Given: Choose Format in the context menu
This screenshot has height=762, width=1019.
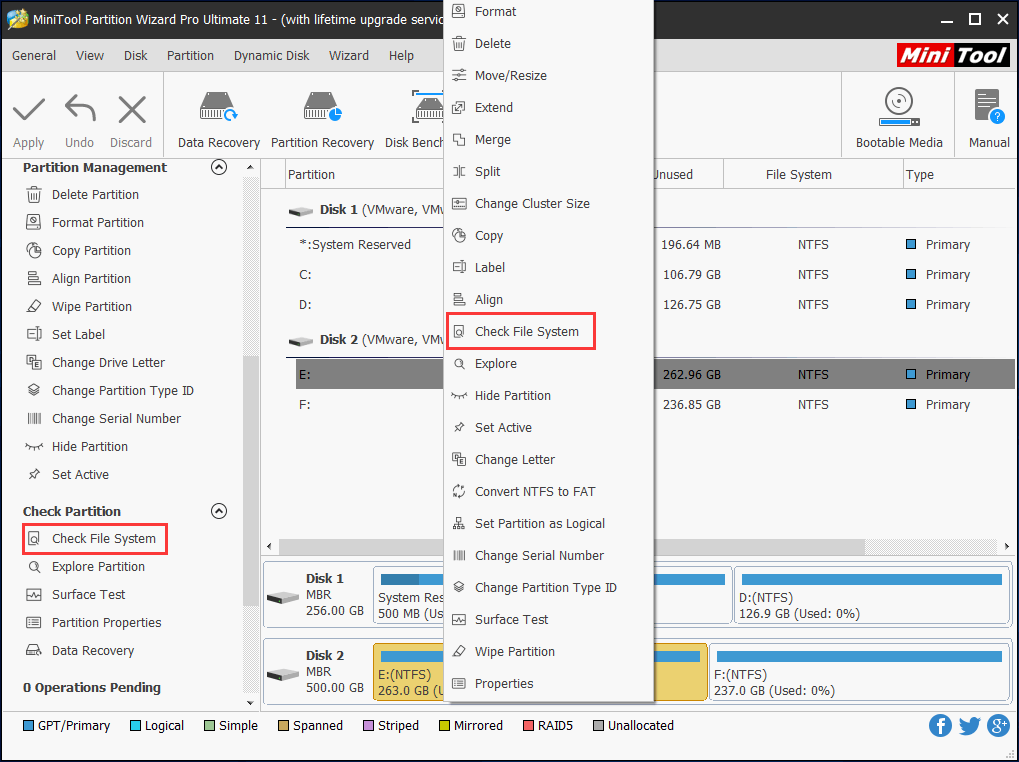Looking at the screenshot, I should pyautogui.click(x=548, y=11).
